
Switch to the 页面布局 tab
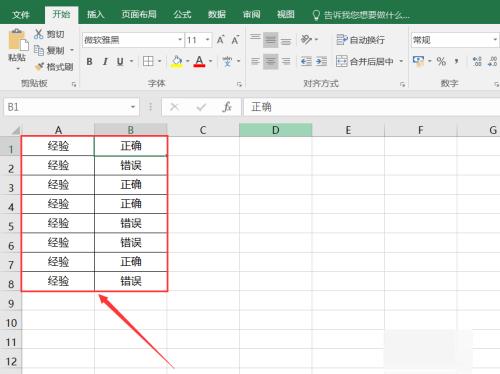[x=139, y=15]
